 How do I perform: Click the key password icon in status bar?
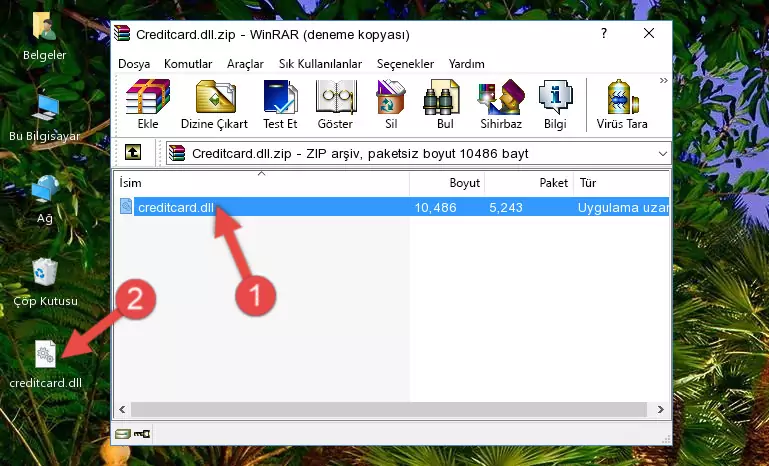click(142, 434)
